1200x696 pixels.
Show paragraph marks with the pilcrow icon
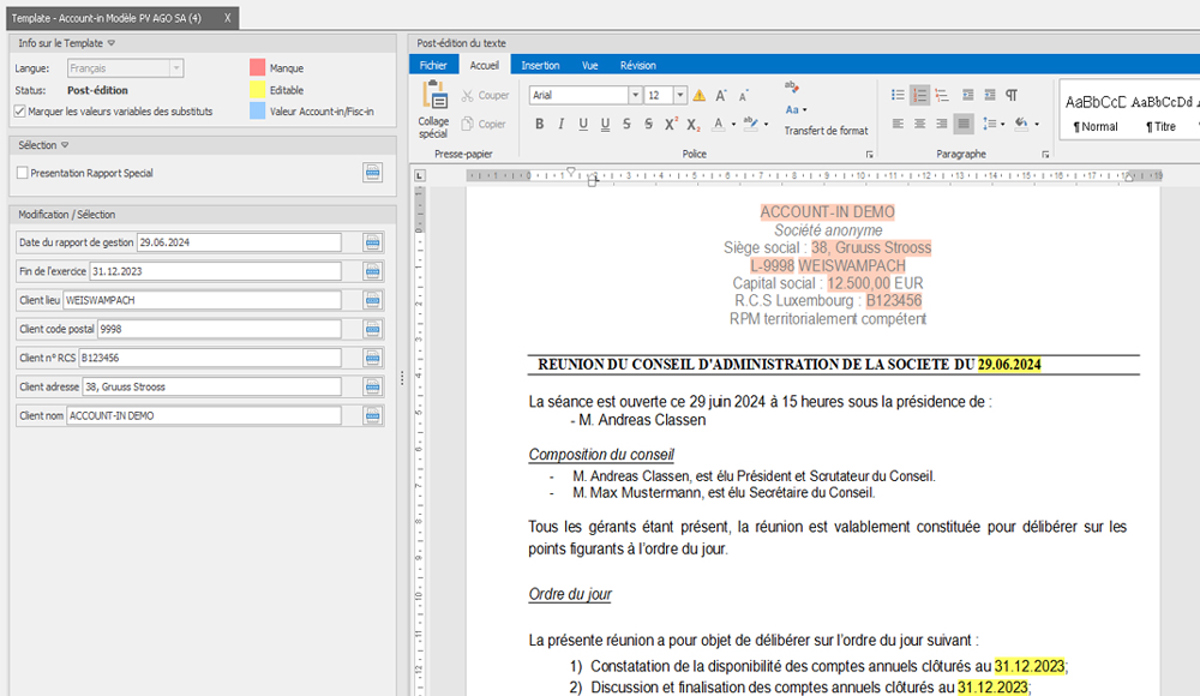tap(1011, 95)
